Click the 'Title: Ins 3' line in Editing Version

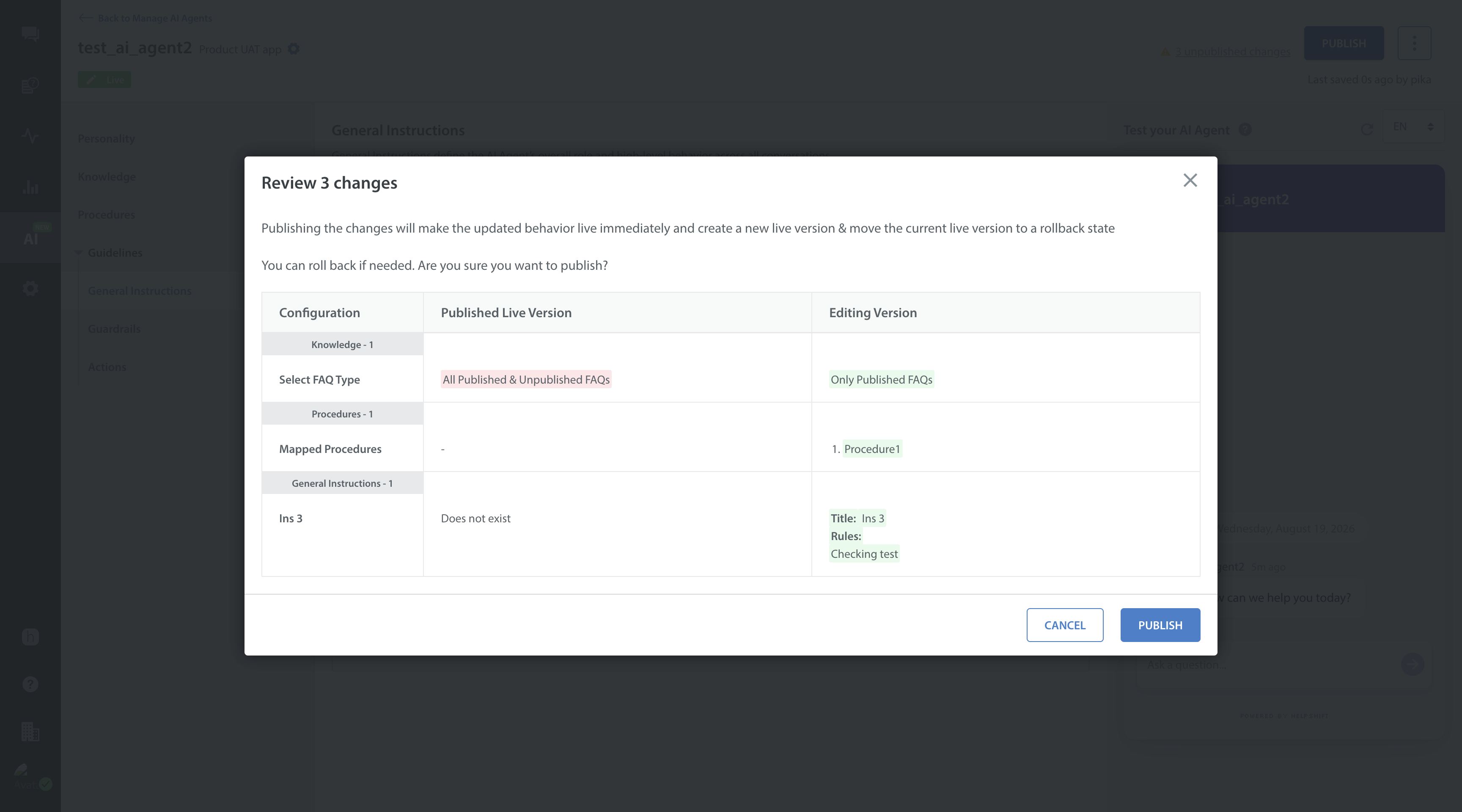coord(857,518)
